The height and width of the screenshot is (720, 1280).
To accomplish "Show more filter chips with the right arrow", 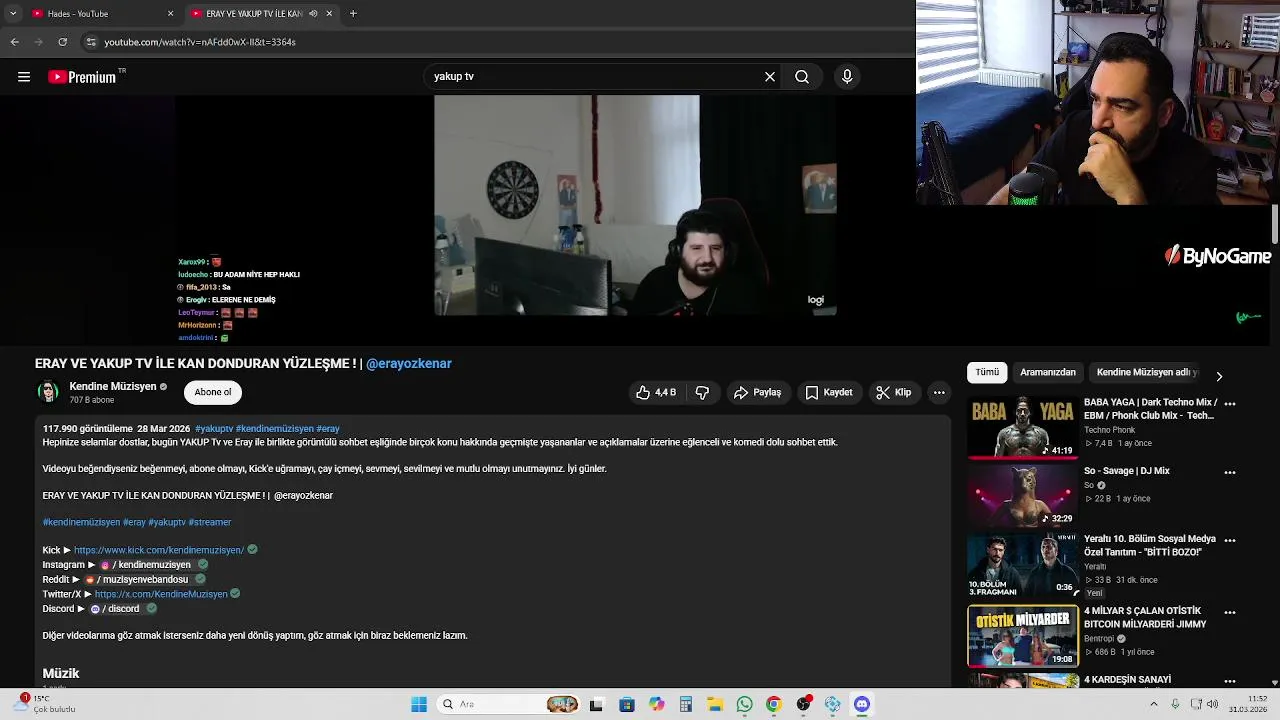I will (x=1219, y=376).
